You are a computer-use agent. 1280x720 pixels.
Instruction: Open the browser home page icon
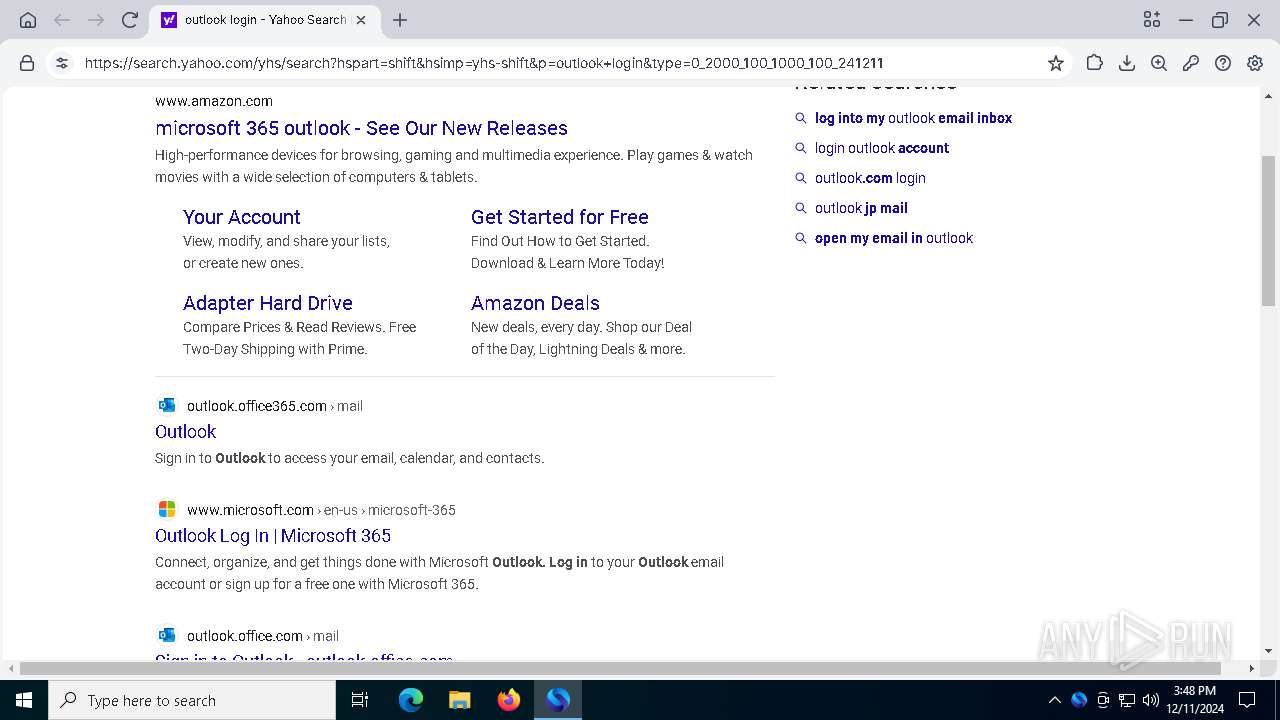point(28,20)
